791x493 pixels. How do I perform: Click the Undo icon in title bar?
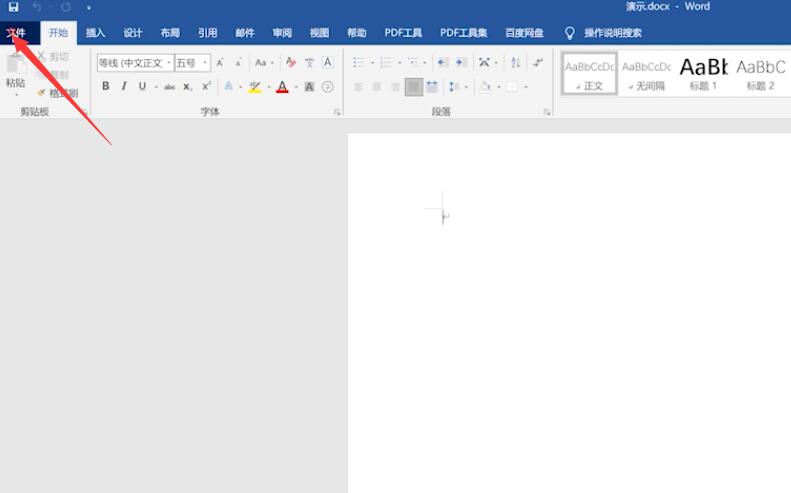point(37,7)
